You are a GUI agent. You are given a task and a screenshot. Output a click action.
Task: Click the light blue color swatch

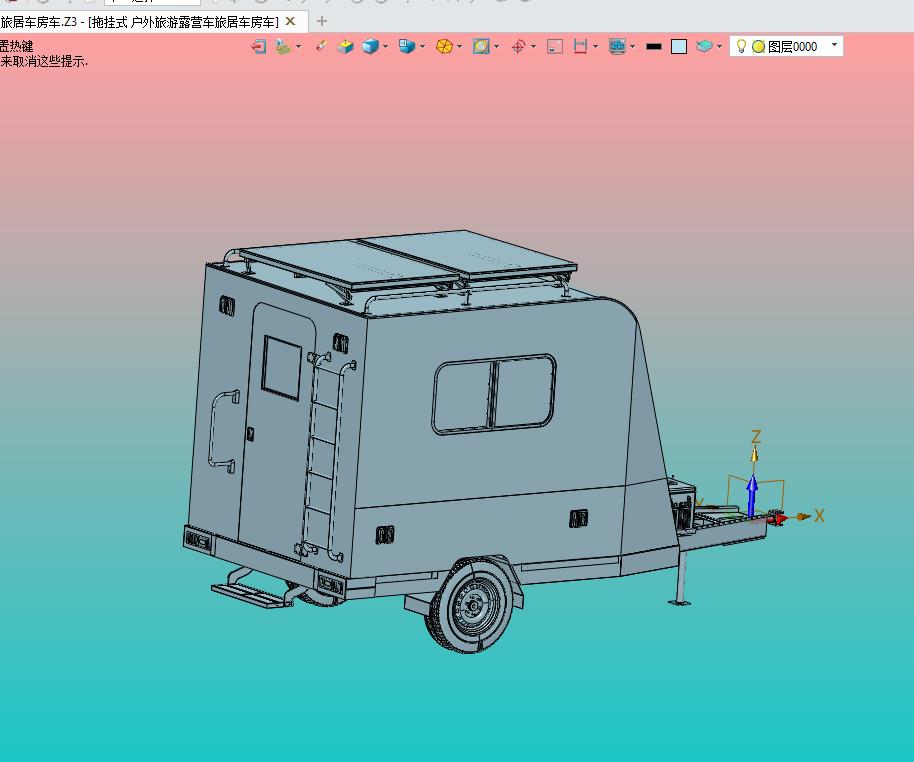679,46
